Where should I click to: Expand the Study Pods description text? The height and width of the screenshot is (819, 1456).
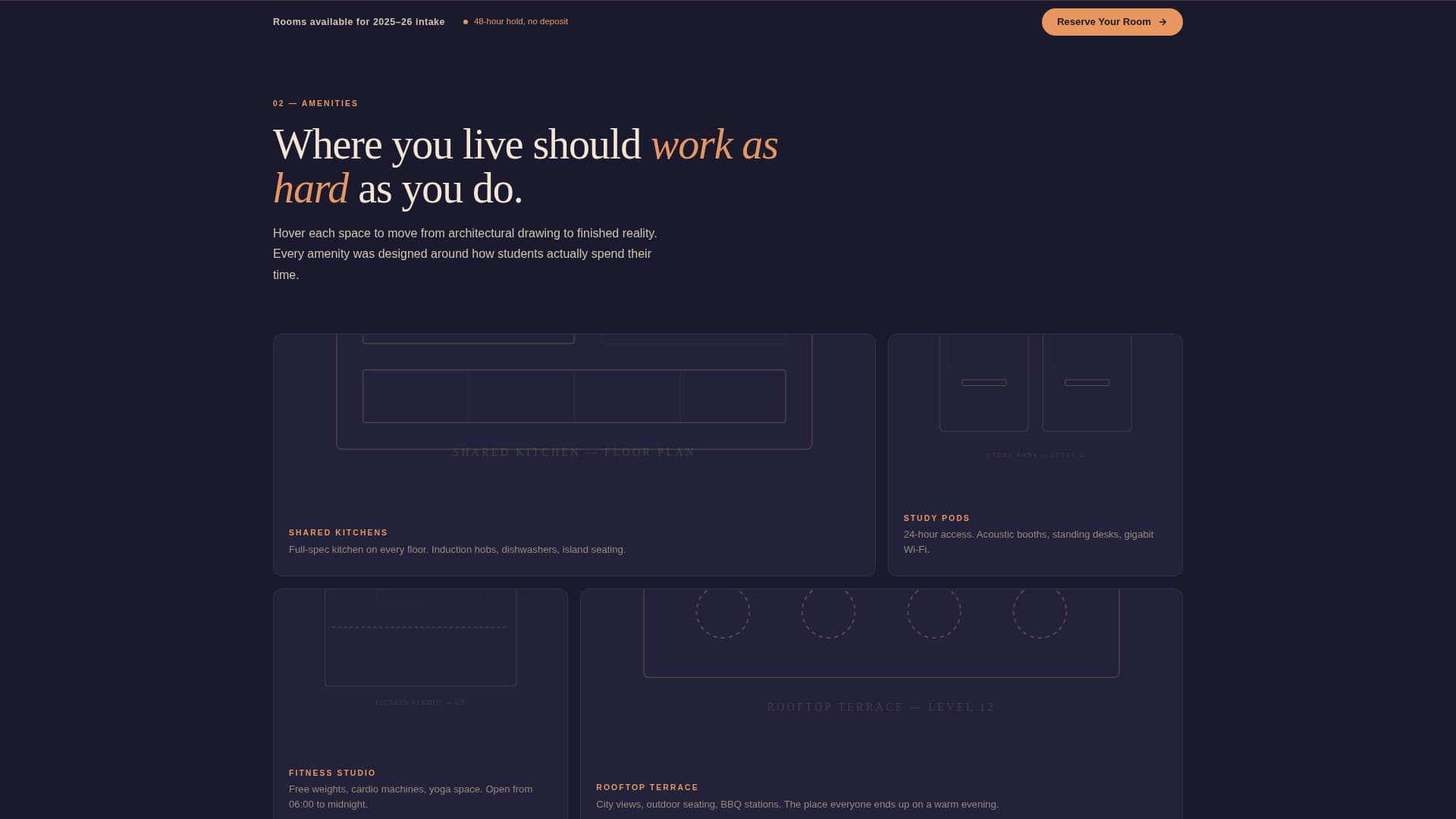coord(1028,541)
